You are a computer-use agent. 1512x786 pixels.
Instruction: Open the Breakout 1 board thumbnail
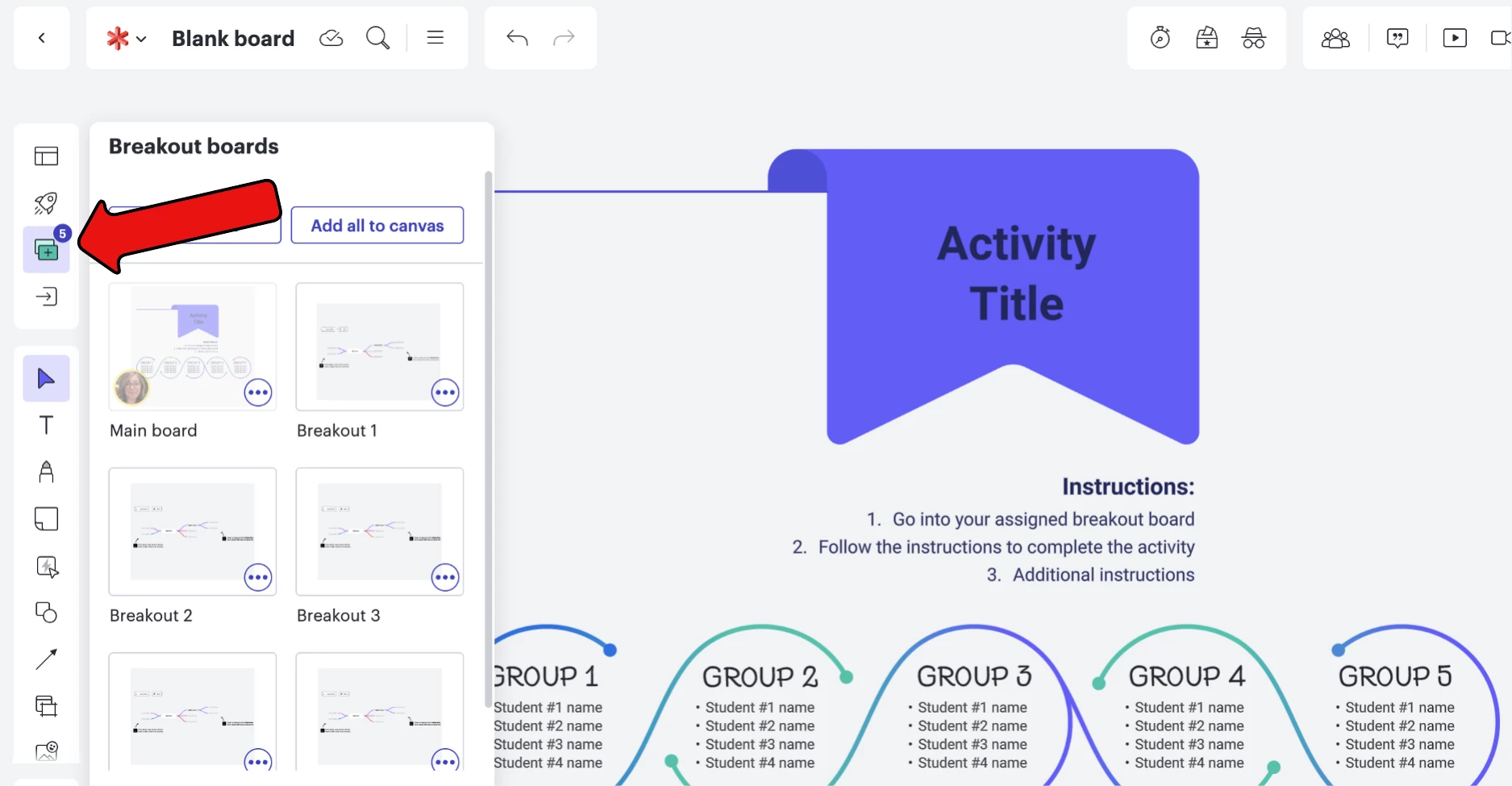(x=380, y=347)
